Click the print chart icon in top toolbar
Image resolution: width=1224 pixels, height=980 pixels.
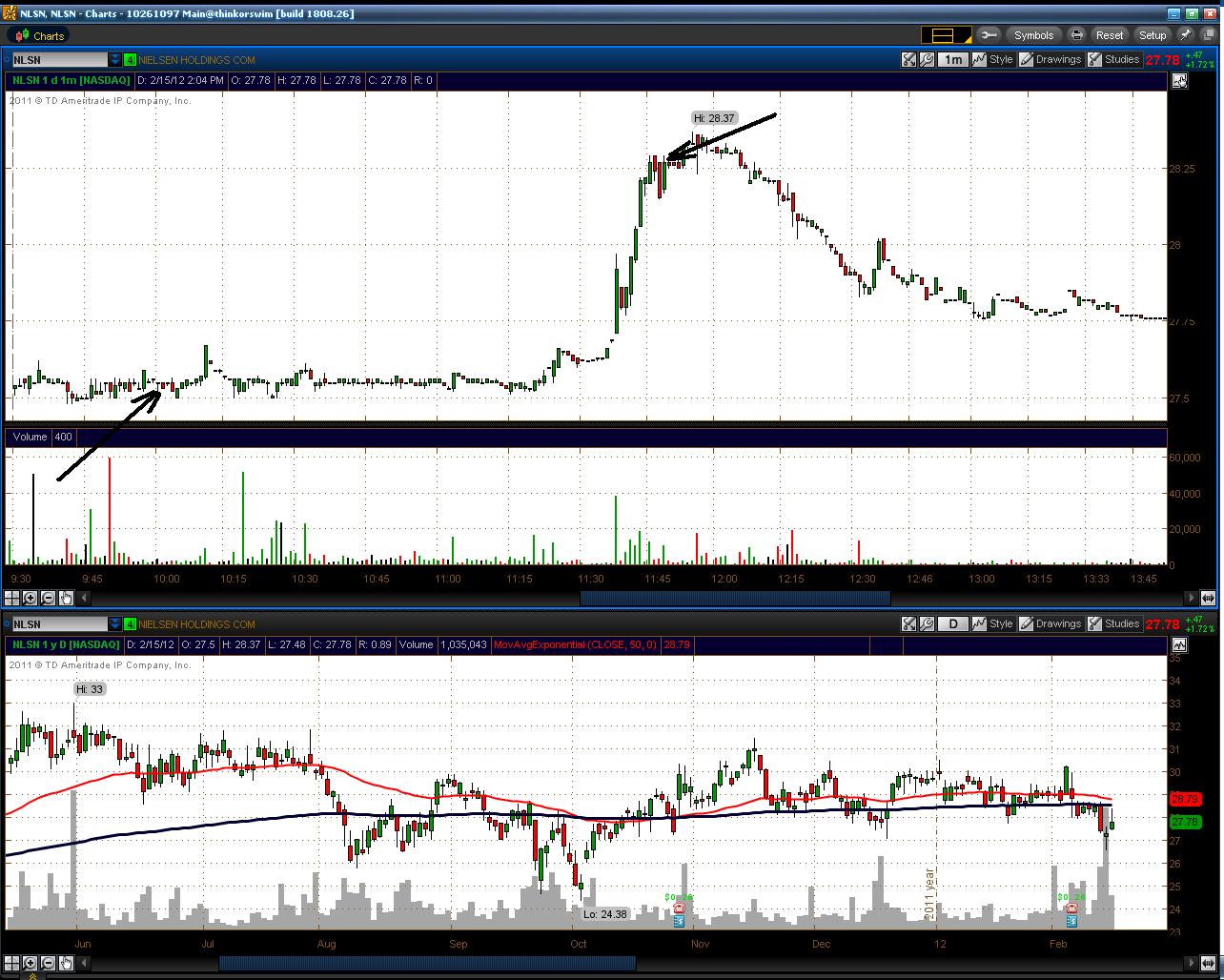(1076, 35)
